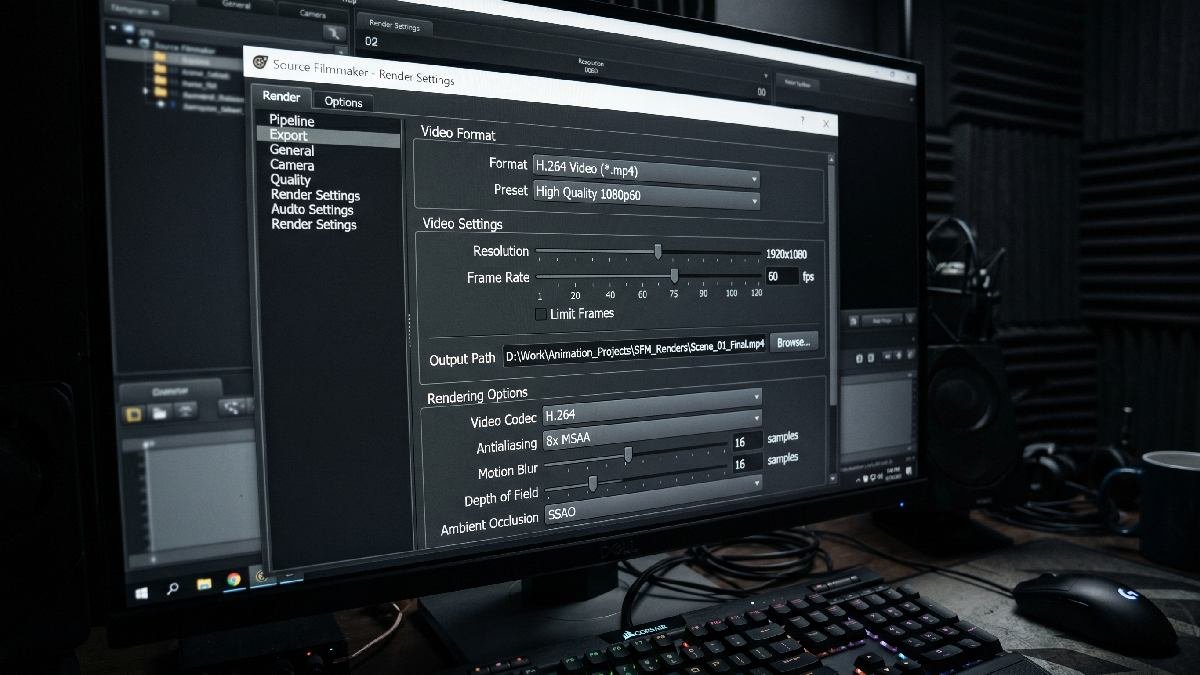
Task: Click the Browse... button
Action: point(793,342)
